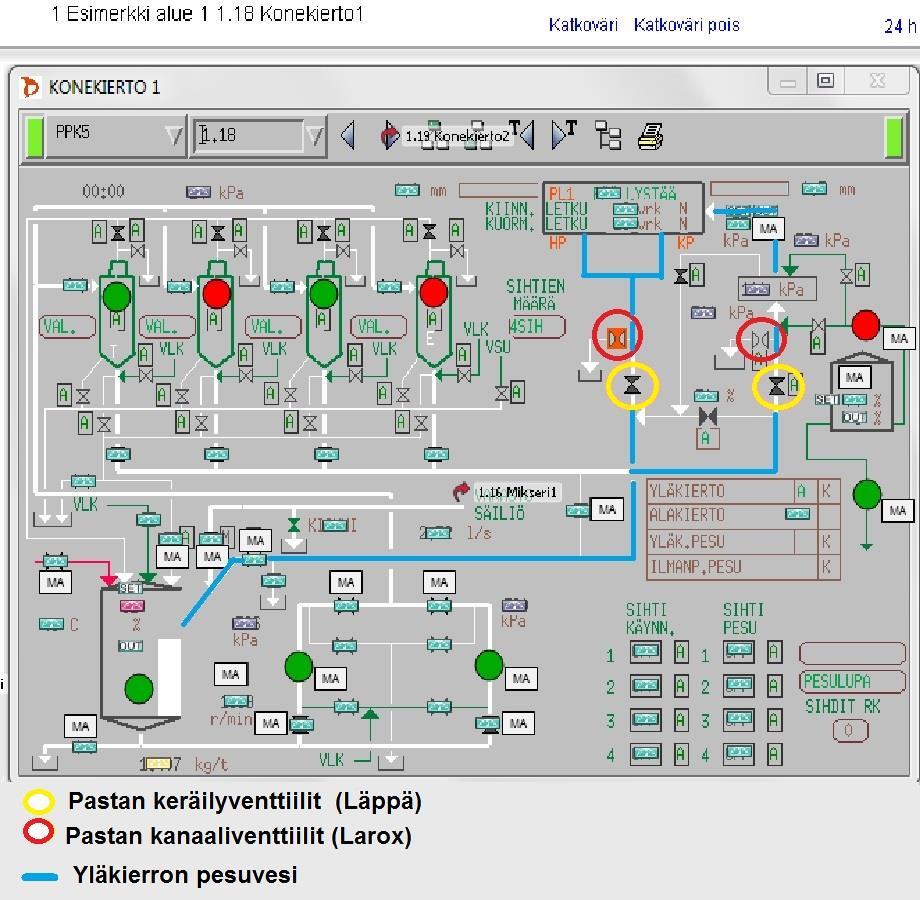Open the PPK5 dropdown
The image size is (920, 900).
point(174,136)
